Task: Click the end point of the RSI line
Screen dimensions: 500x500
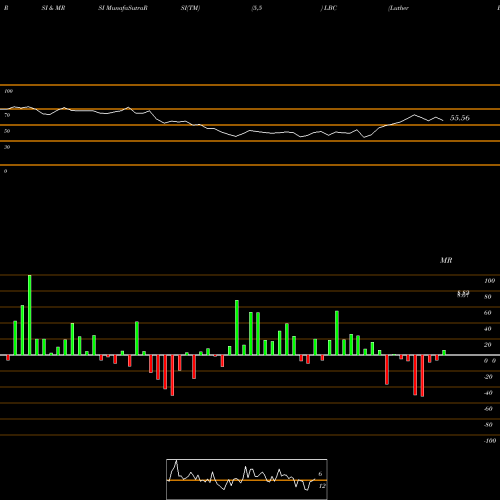Action: 443,120
